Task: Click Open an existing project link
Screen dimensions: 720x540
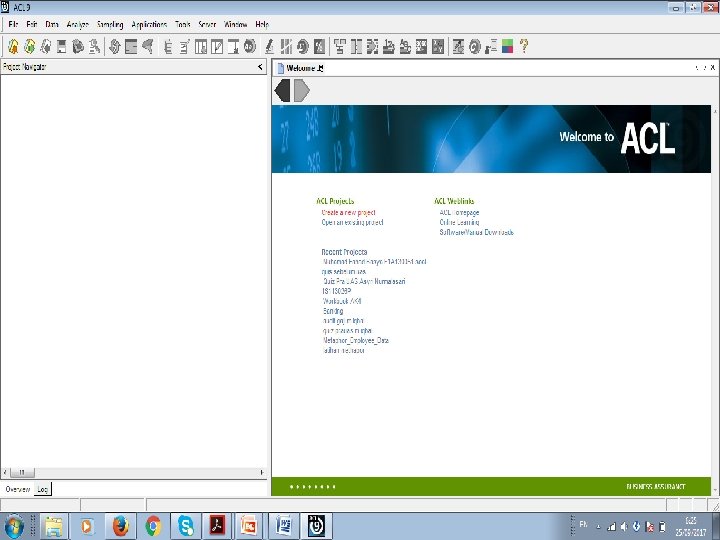Action: coord(352,222)
